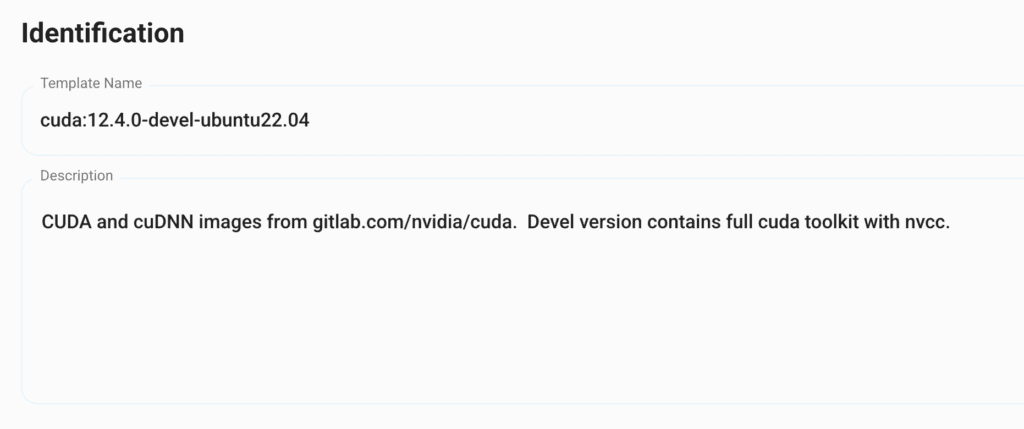Click the Template Name floating label

(x=91, y=84)
